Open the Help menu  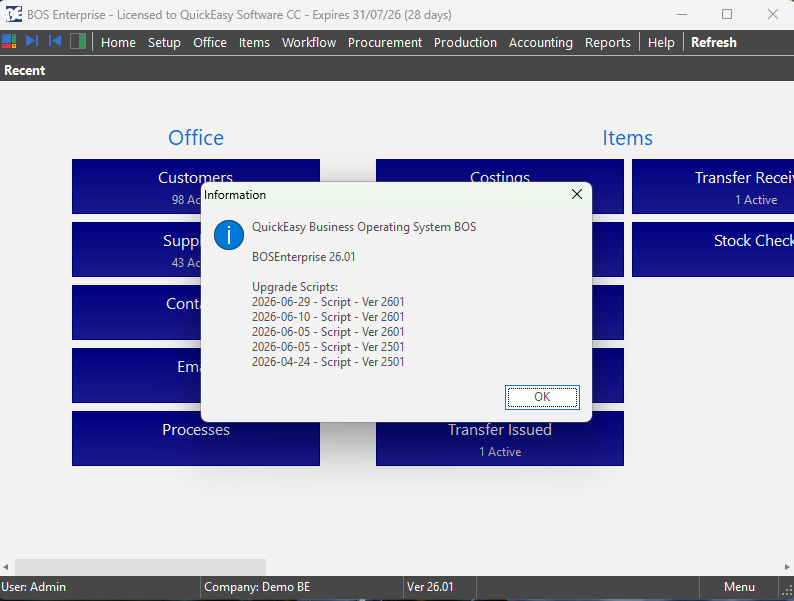point(661,43)
